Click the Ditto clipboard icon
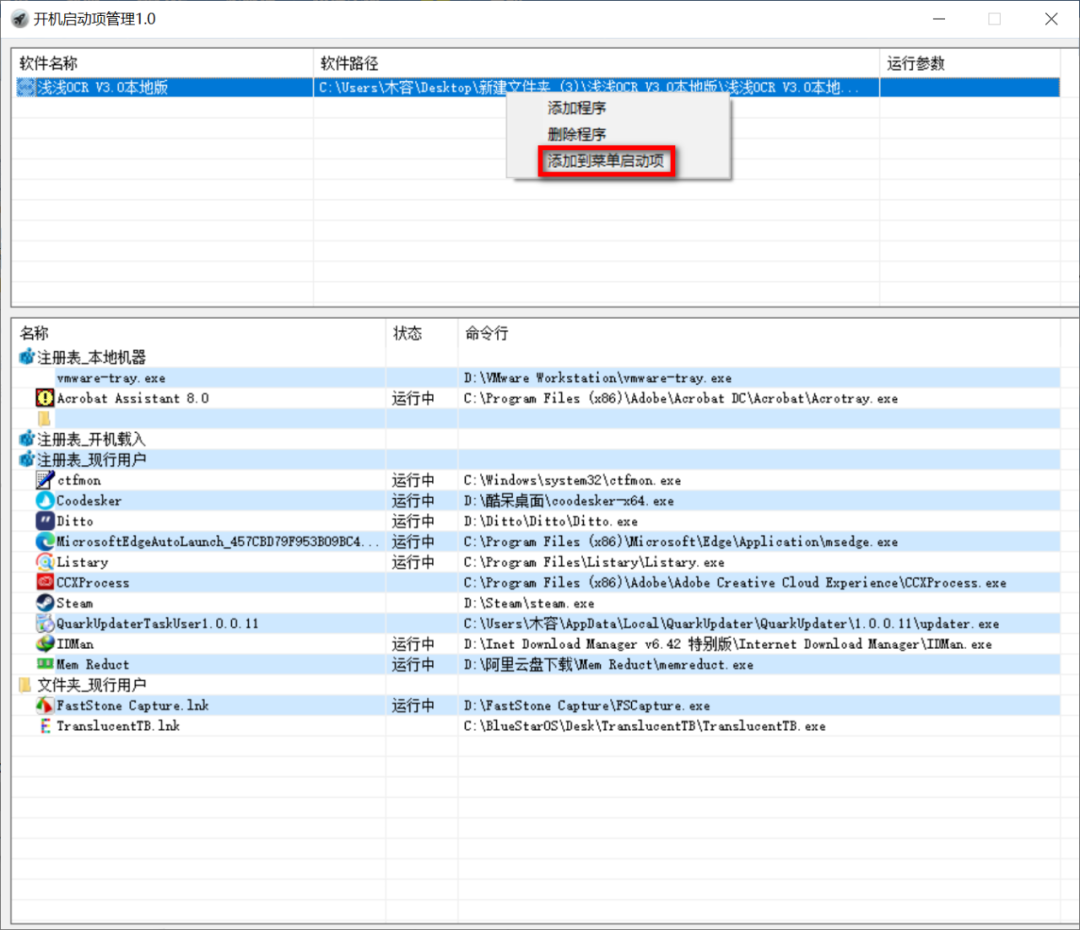 [45, 521]
